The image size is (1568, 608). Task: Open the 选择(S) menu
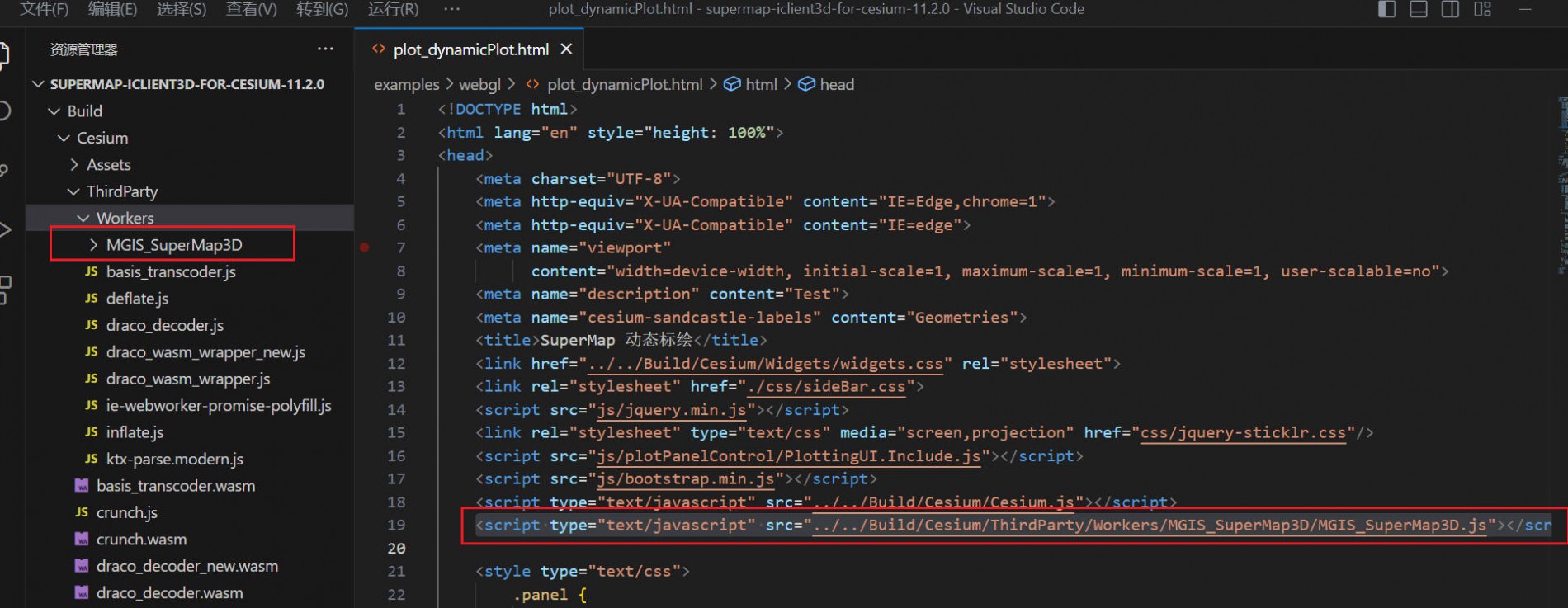[182, 9]
